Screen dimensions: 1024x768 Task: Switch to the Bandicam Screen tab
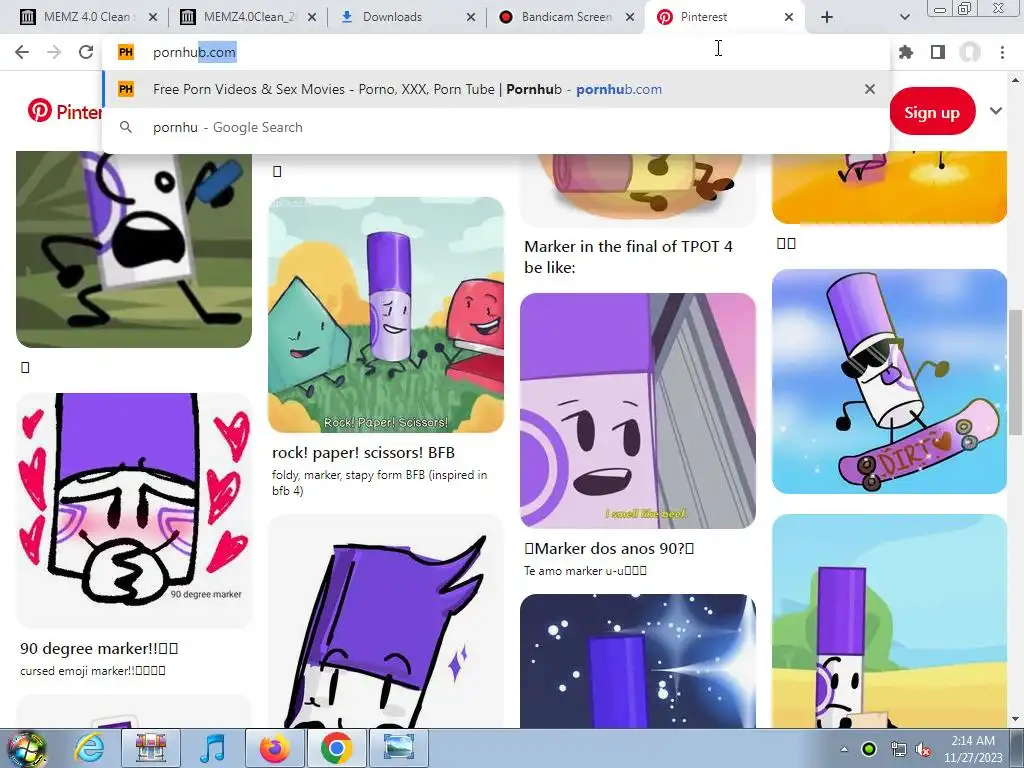[x=566, y=17]
